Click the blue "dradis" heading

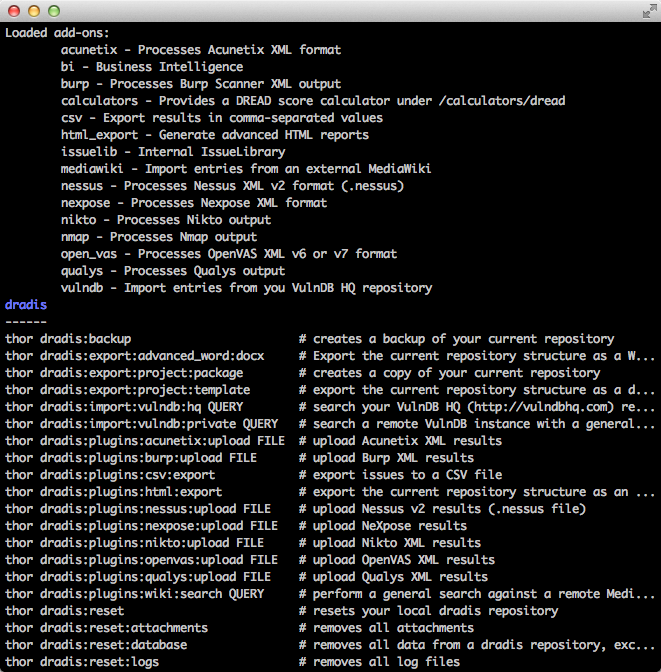(26, 305)
